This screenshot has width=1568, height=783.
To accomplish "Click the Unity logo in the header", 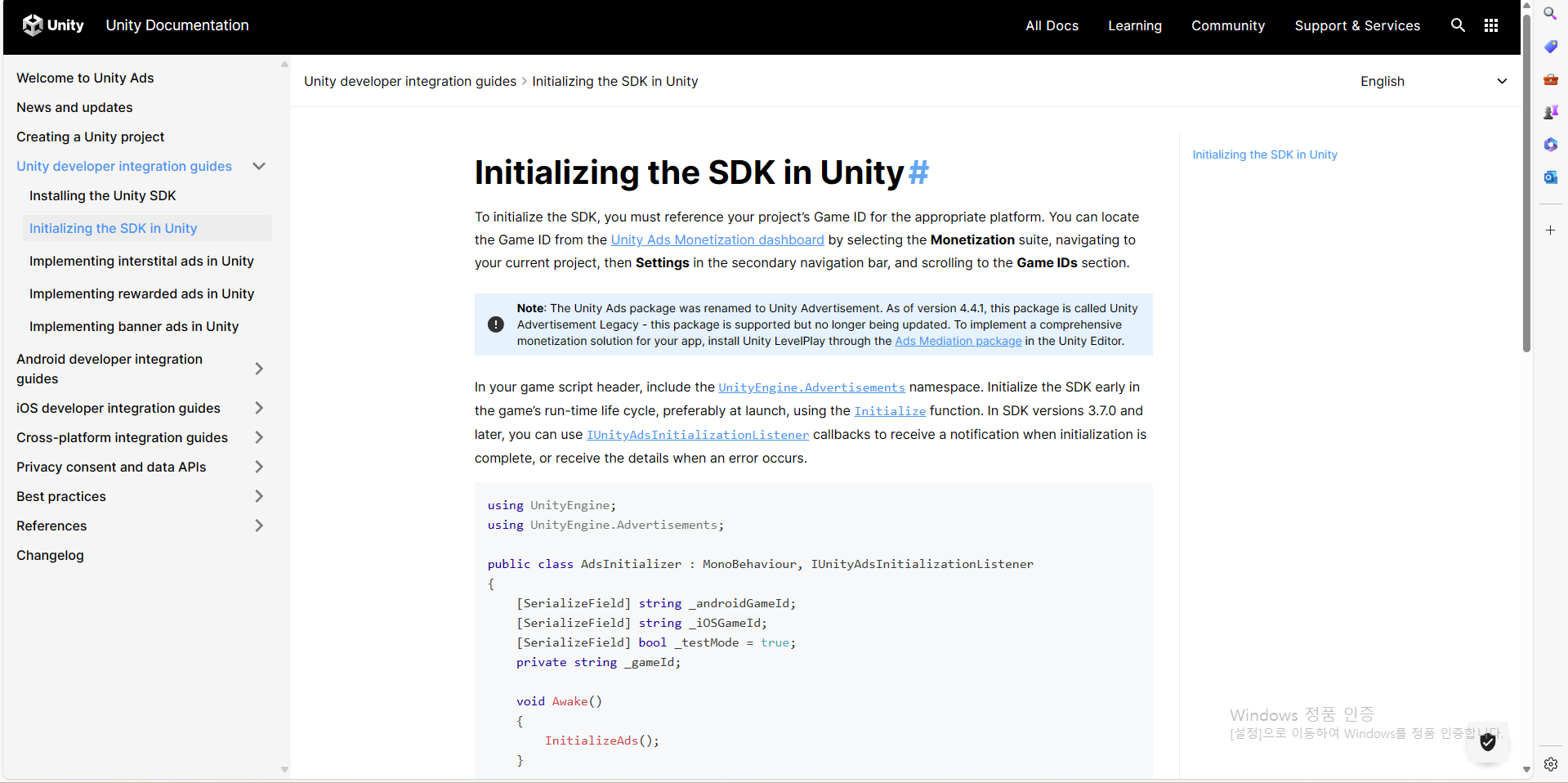I will click(53, 25).
